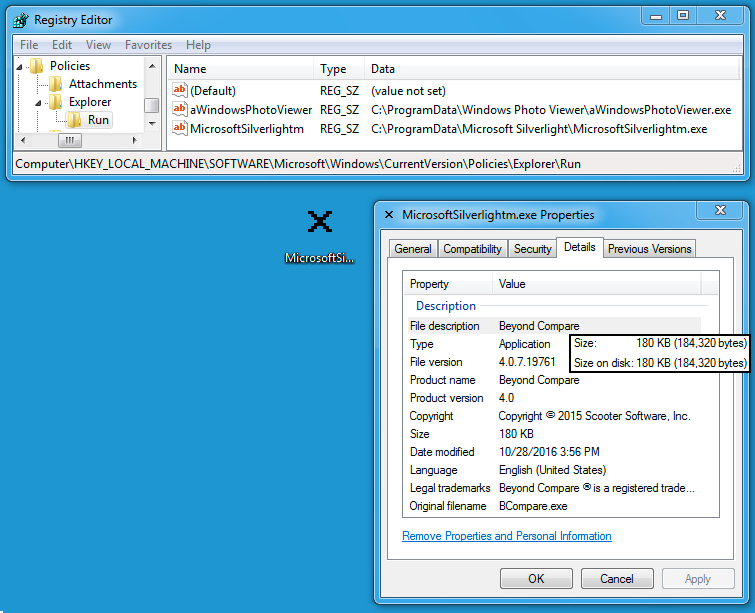The height and width of the screenshot is (613, 755).
Task: Open the Favorites menu
Action: point(148,45)
